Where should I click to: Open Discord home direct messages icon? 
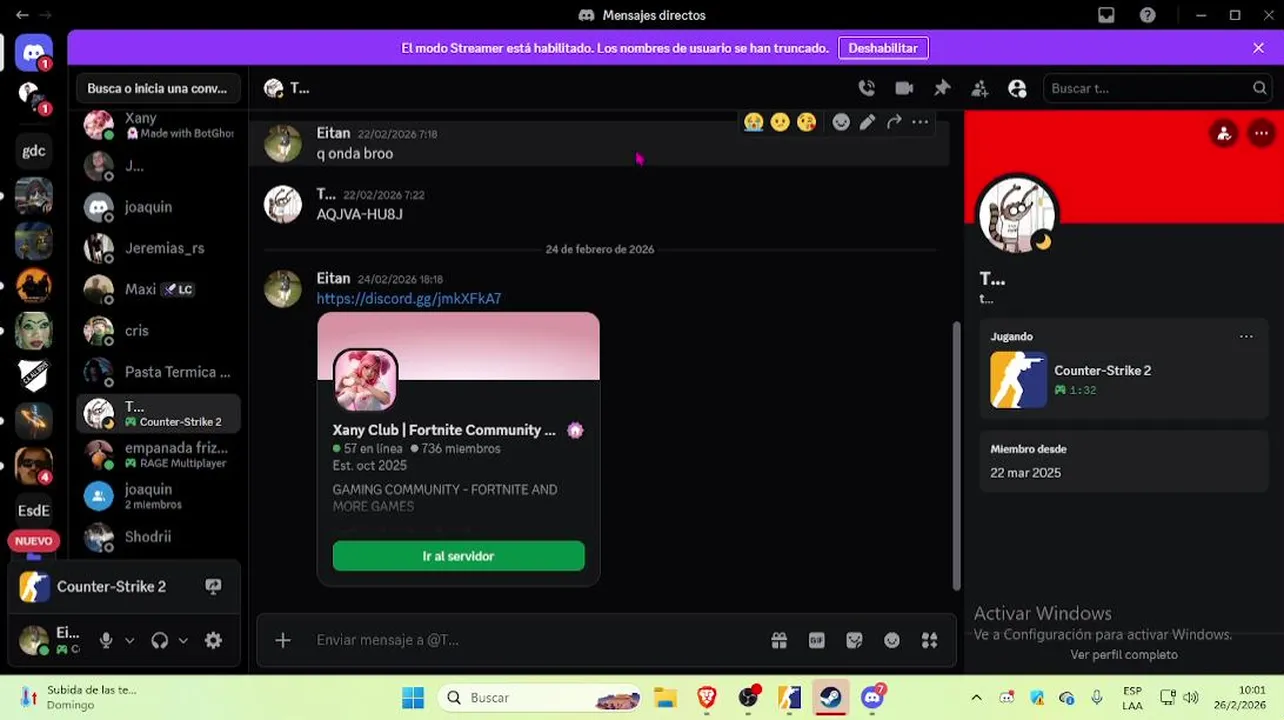(34, 53)
